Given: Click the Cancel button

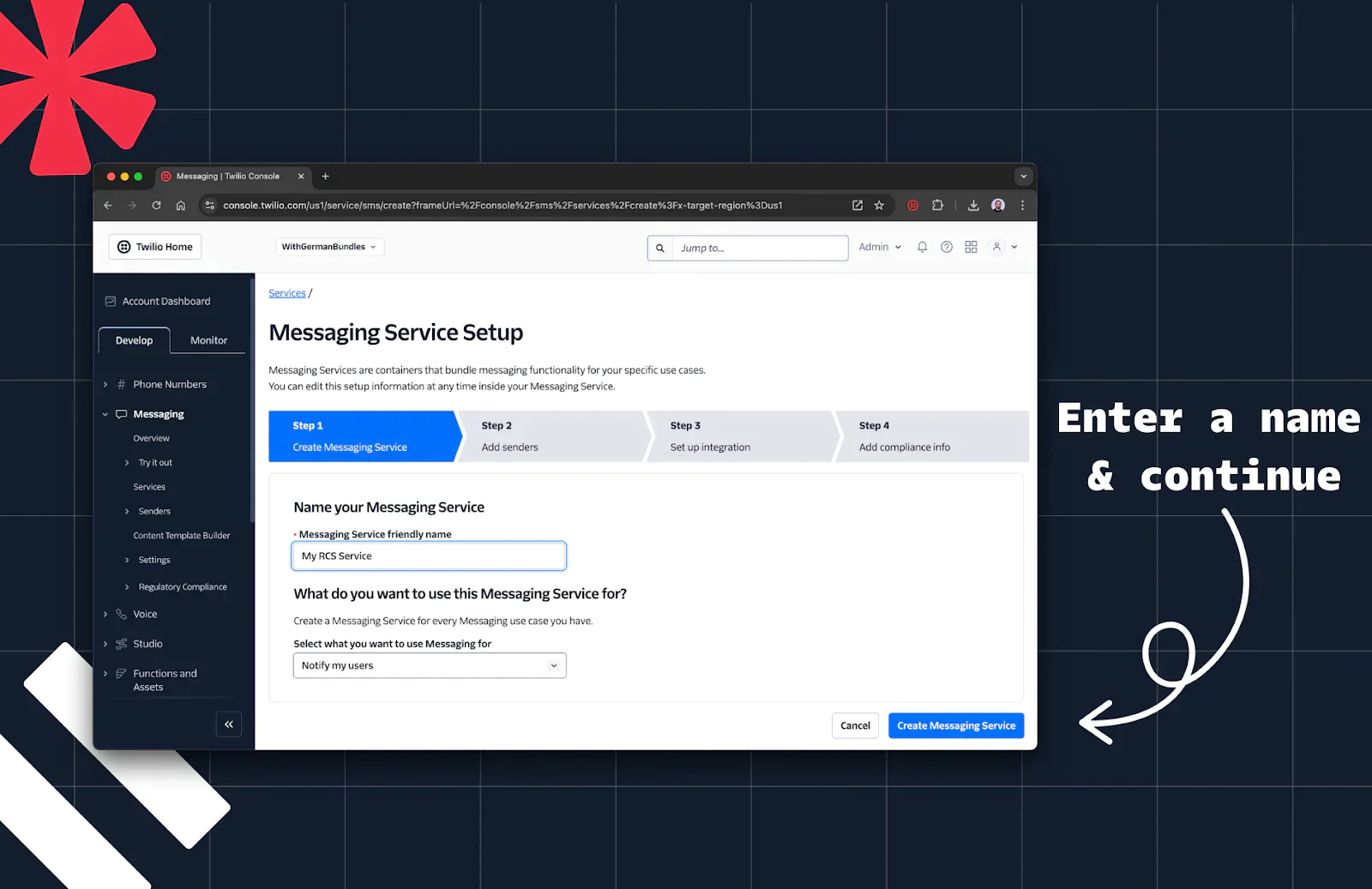Looking at the screenshot, I should tap(855, 726).
